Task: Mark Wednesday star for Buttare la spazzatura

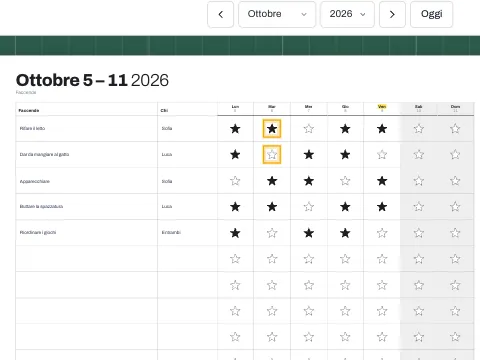Action: click(x=309, y=207)
